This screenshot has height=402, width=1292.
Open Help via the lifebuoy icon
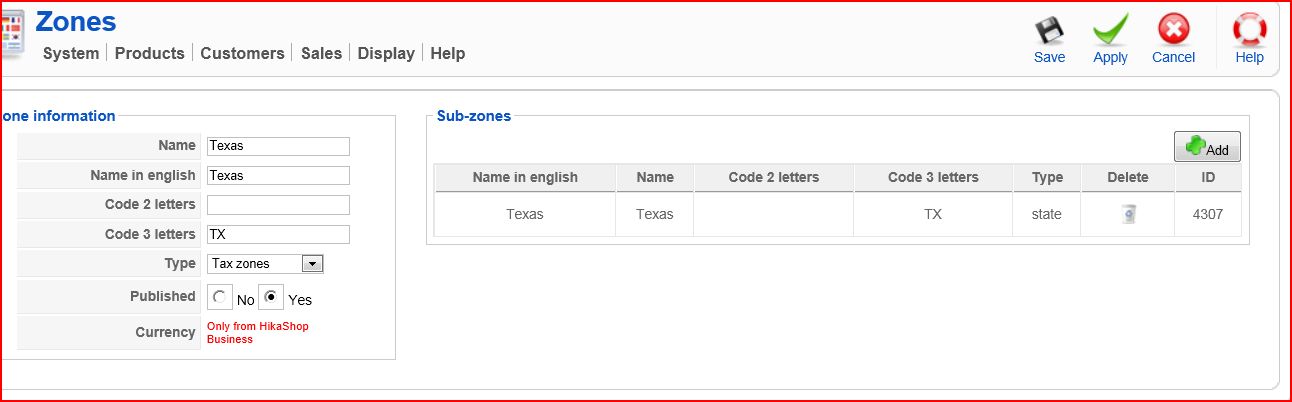tap(1249, 31)
